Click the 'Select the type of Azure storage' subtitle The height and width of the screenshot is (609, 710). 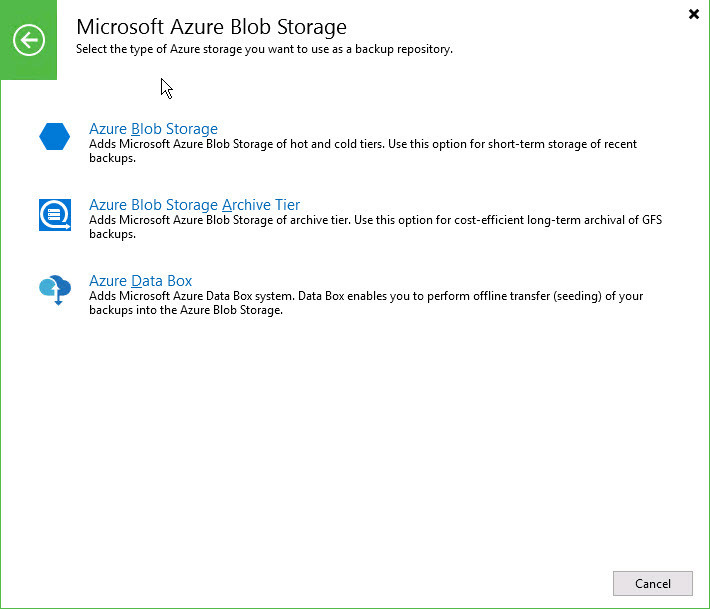(264, 49)
